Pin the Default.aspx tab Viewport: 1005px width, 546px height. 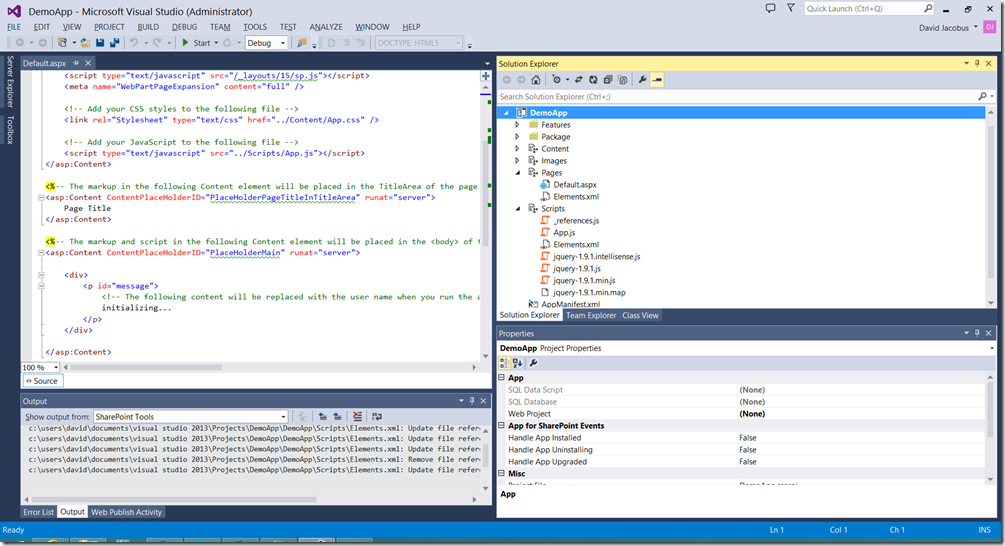[x=76, y=63]
